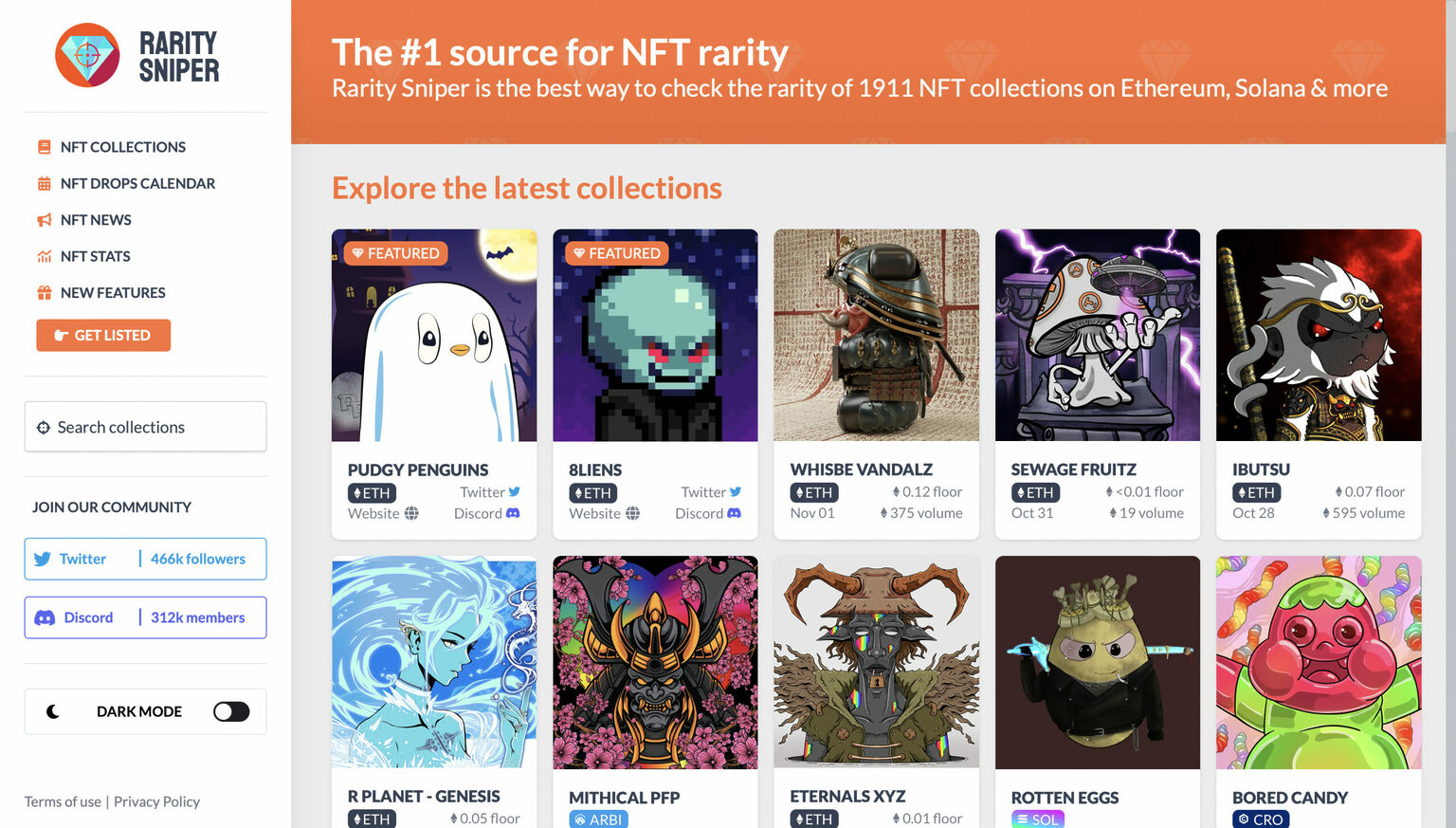Open the NFT Drops Calendar
The image size is (1456, 828).
click(137, 183)
